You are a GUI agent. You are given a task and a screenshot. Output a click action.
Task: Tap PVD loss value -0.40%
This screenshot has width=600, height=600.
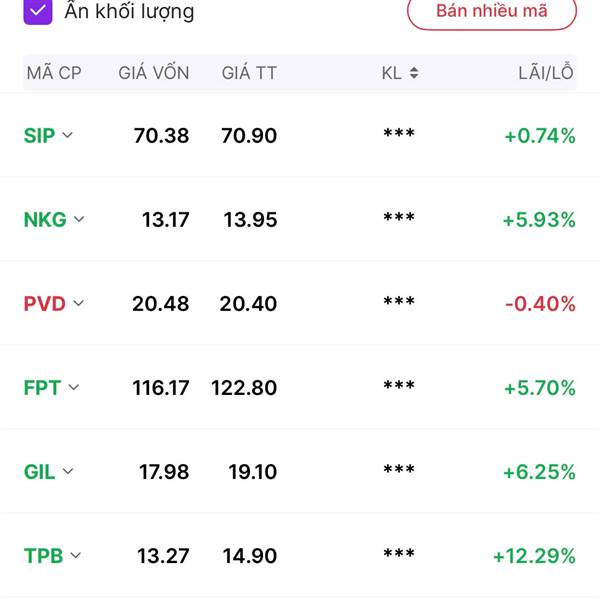540,304
